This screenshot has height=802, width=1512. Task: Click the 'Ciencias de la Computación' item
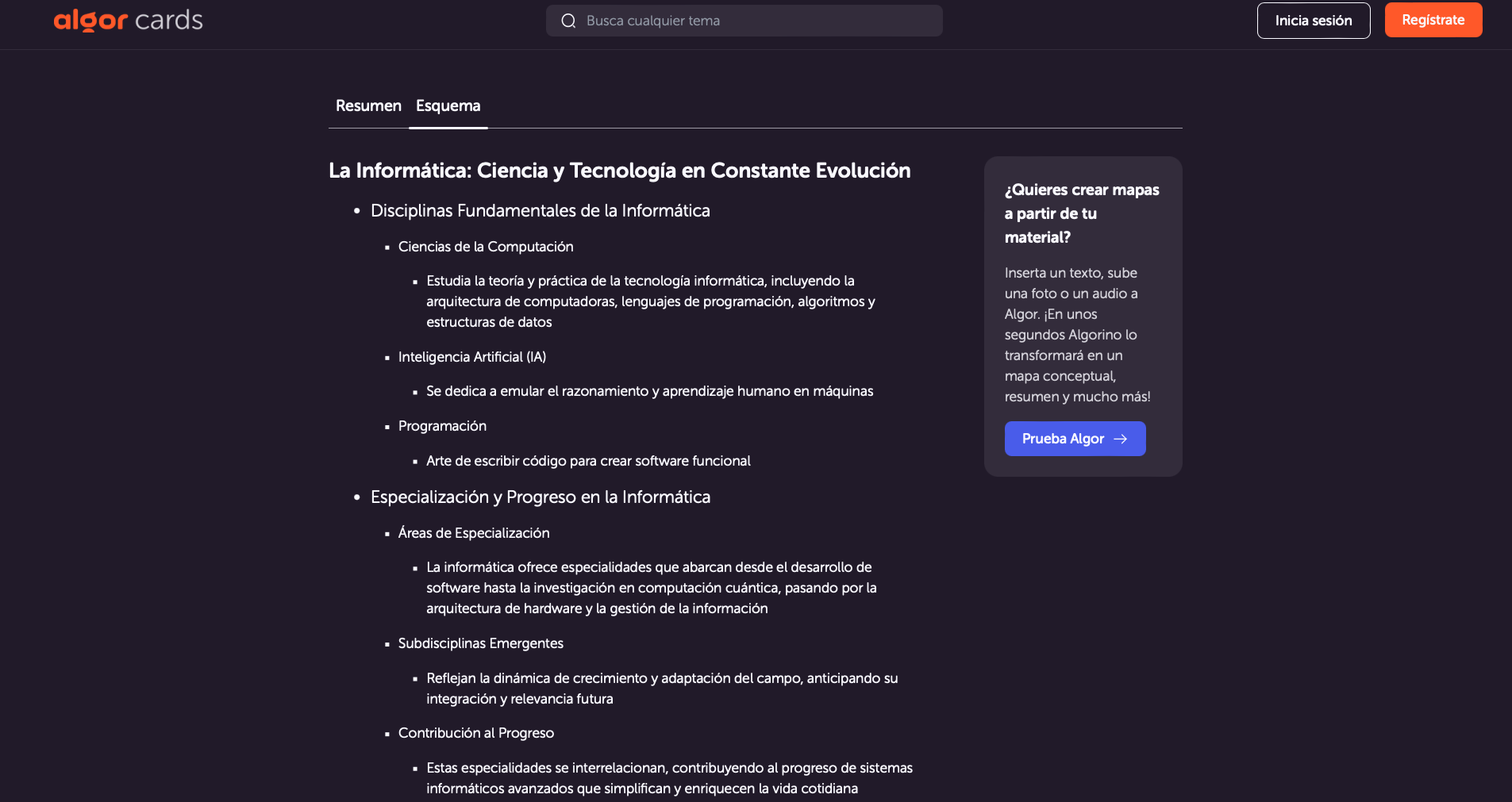tap(485, 247)
